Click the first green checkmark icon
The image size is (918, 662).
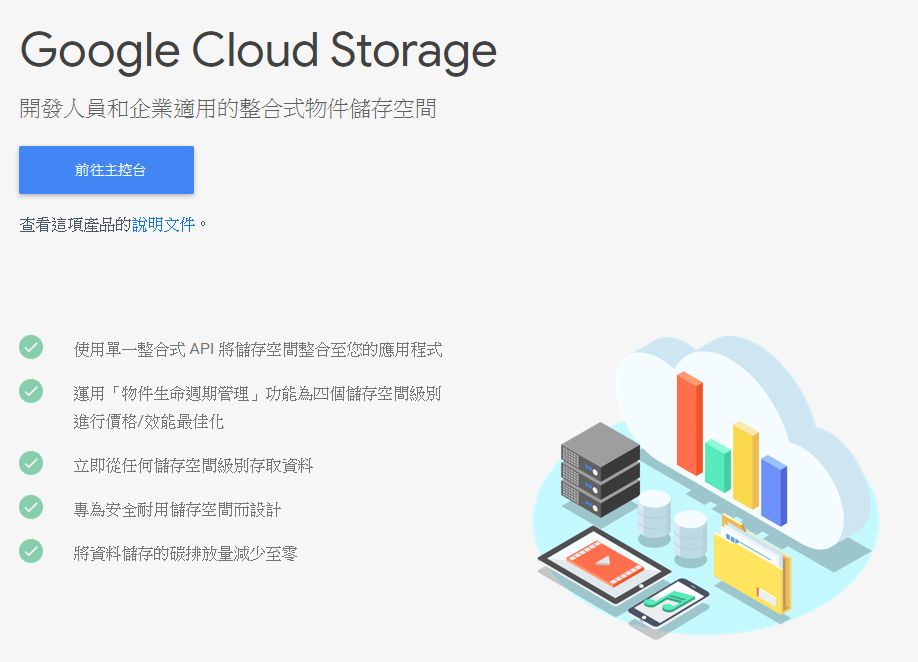(x=30, y=348)
